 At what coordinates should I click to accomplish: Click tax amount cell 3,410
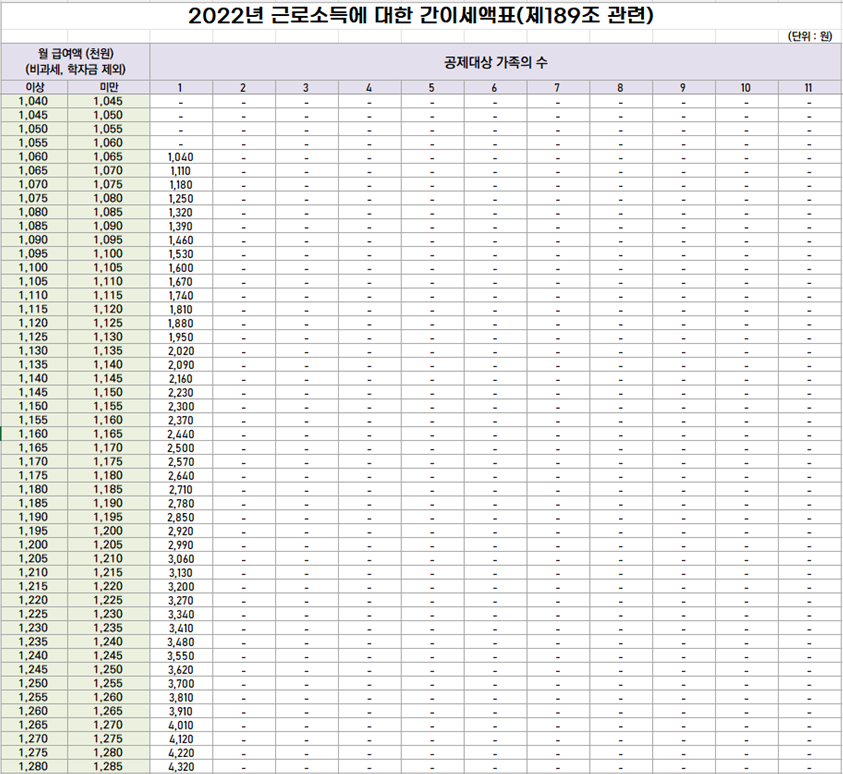click(181, 628)
